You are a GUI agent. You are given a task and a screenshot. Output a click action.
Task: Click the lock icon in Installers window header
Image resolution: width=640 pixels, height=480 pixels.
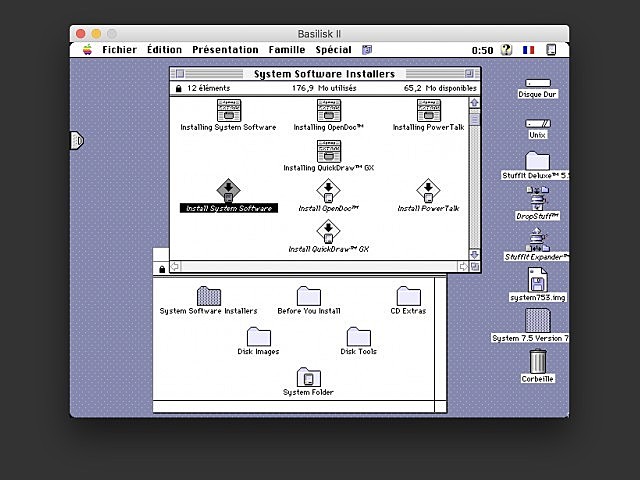coord(178,89)
